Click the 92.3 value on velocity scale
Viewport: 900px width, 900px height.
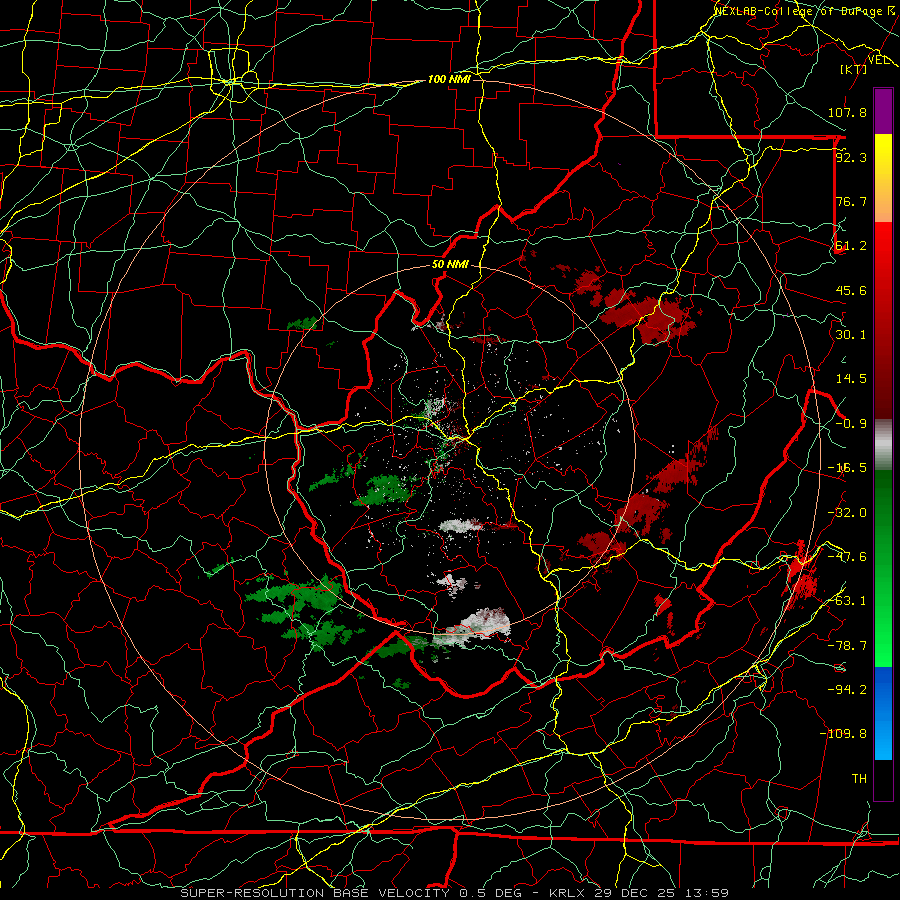(x=851, y=157)
